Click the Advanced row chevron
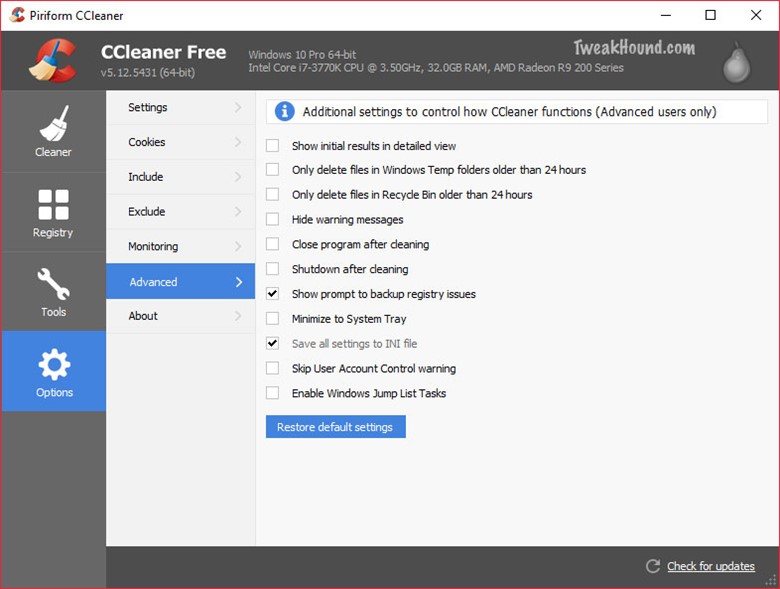 (x=239, y=282)
